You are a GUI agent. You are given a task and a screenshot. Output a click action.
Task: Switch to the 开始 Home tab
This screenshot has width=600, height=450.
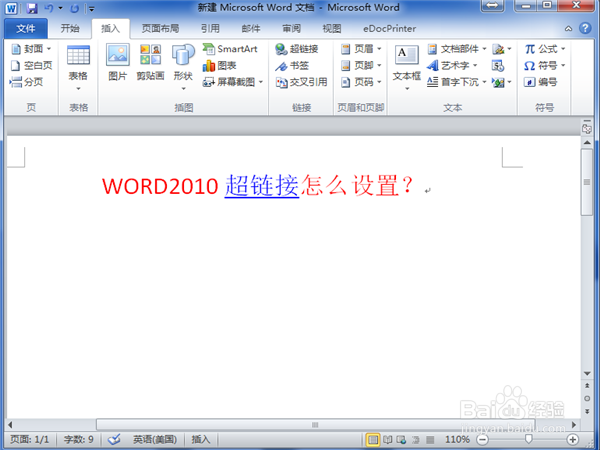click(70, 28)
